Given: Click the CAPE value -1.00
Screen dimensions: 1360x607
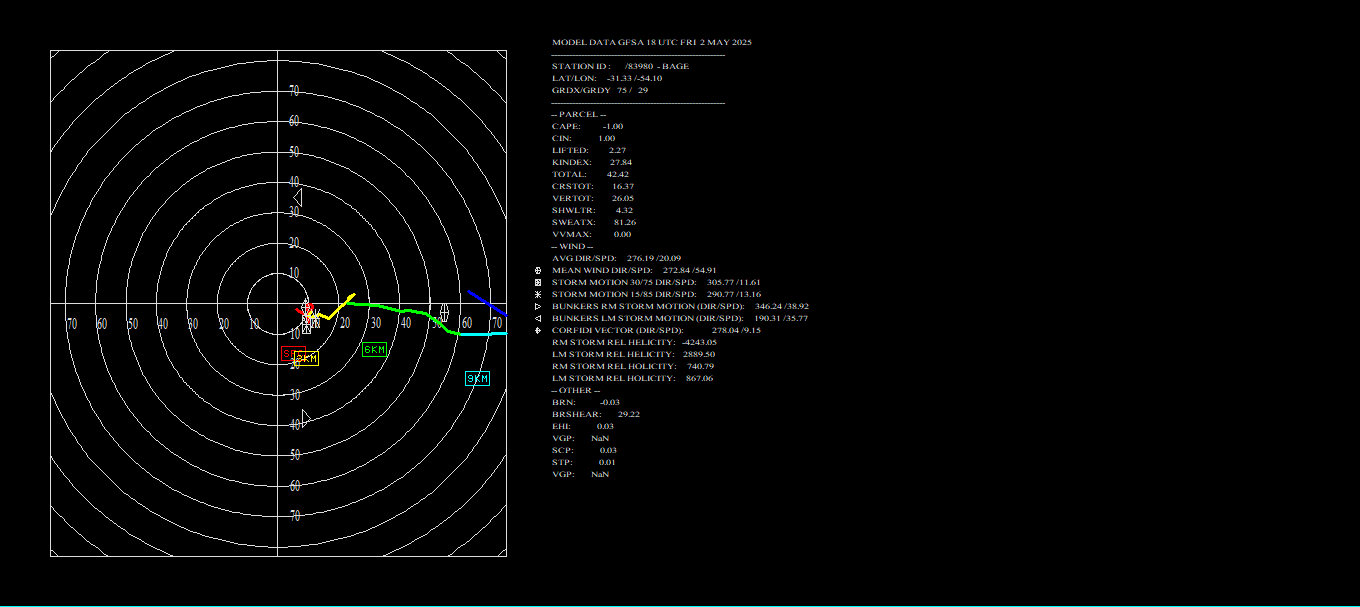Looking at the screenshot, I should pyautogui.click(x=613, y=126).
